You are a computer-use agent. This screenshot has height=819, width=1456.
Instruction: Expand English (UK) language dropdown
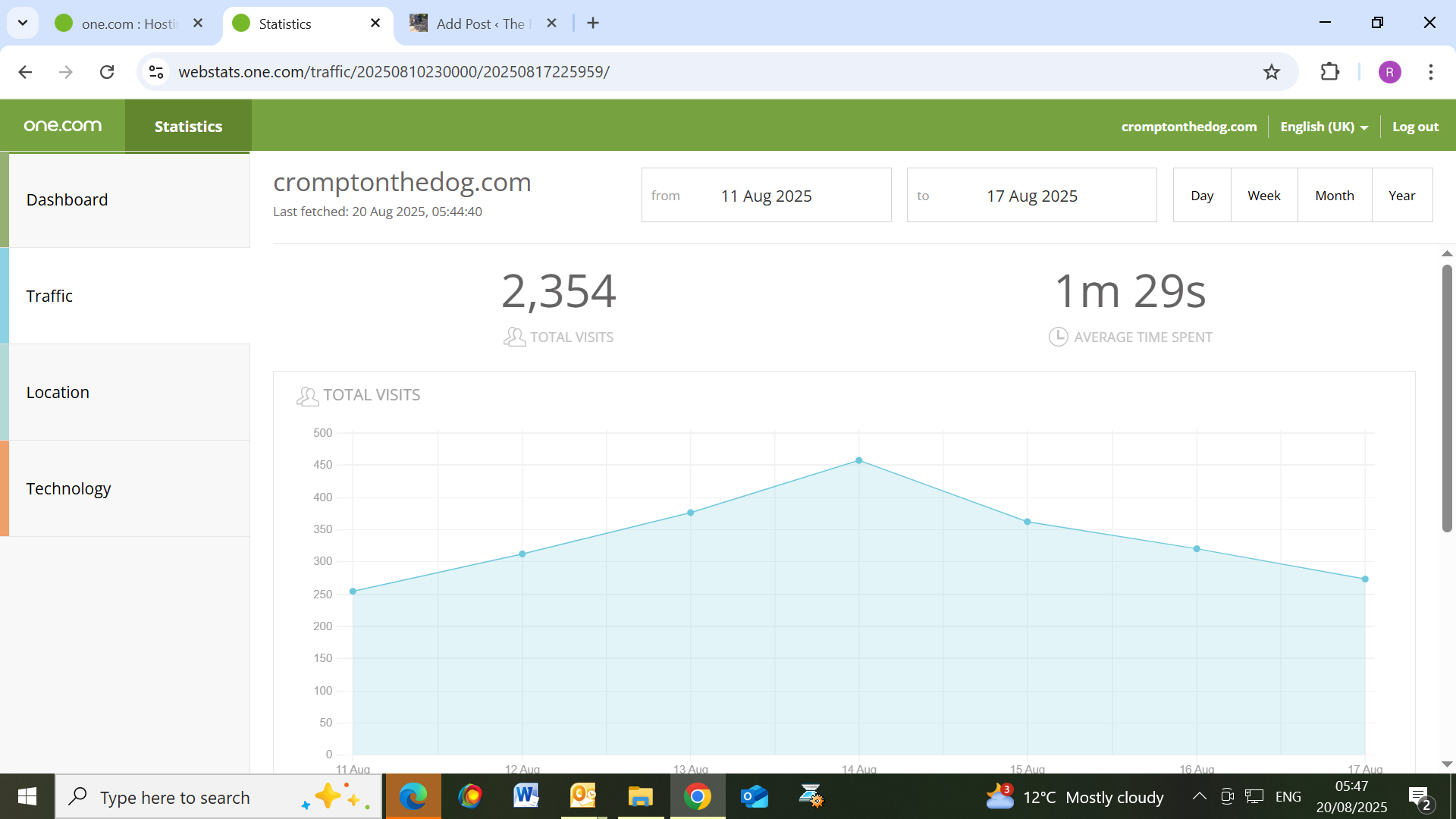[1324, 127]
